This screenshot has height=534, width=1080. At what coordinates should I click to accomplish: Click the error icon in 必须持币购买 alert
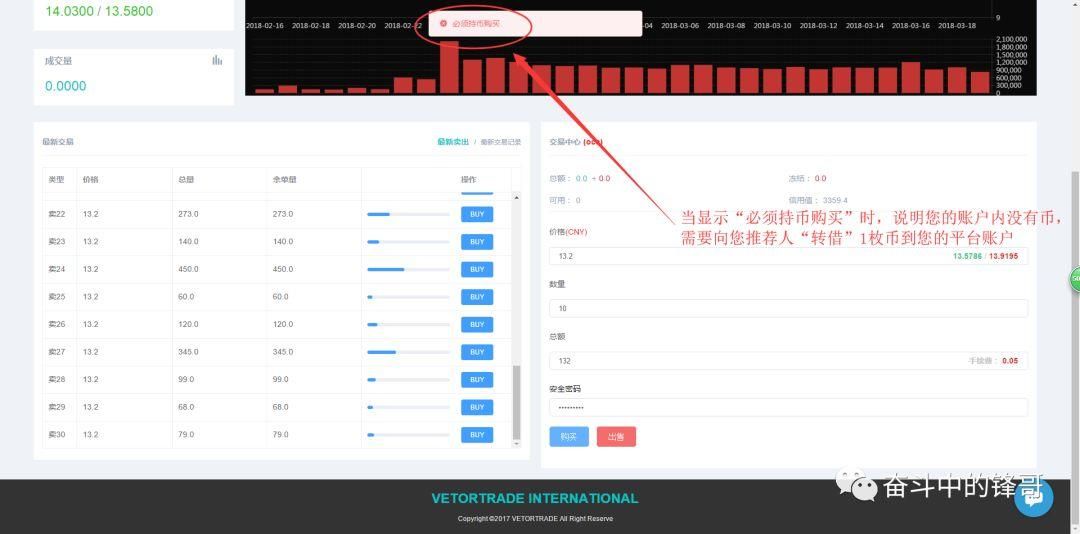443,23
